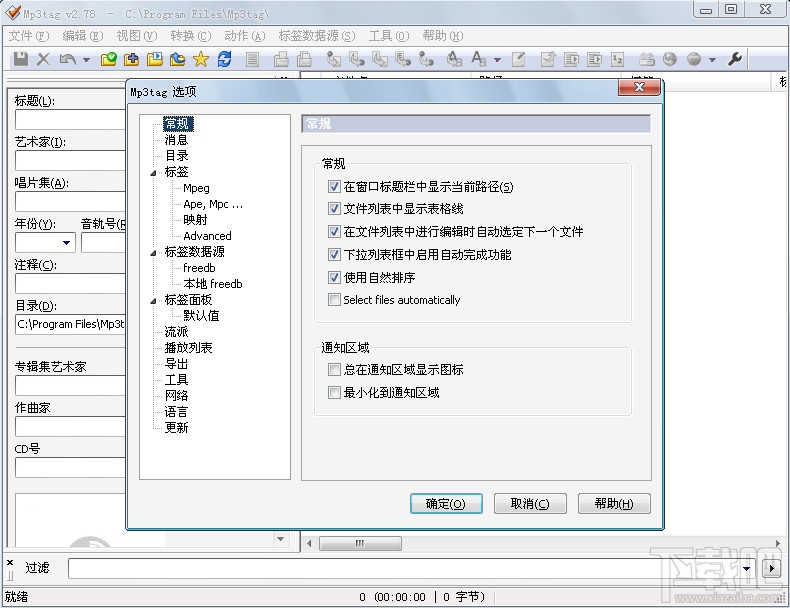Screen dimensions: 790x608
Task: Enable 总在通知区域显示图标 checkbox
Action: click(334, 369)
